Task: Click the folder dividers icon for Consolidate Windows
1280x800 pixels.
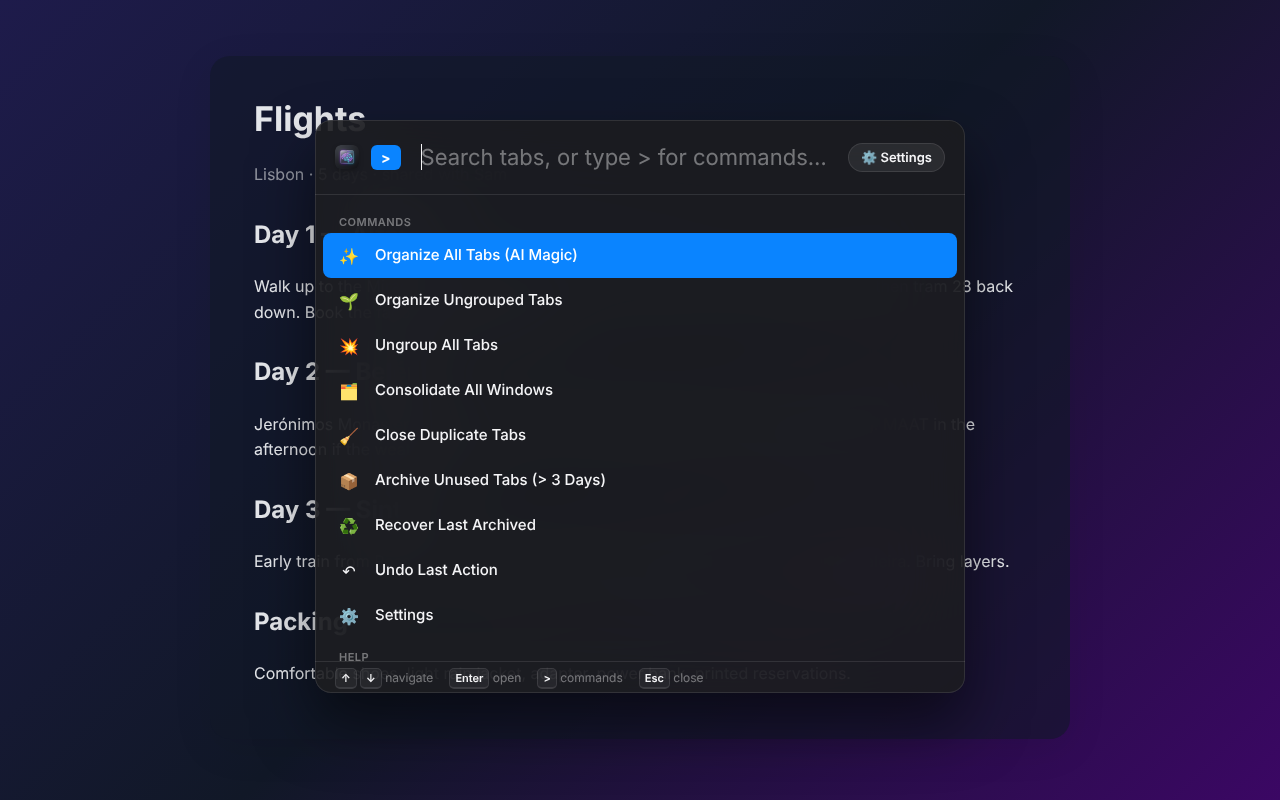Action: click(x=349, y=391)
